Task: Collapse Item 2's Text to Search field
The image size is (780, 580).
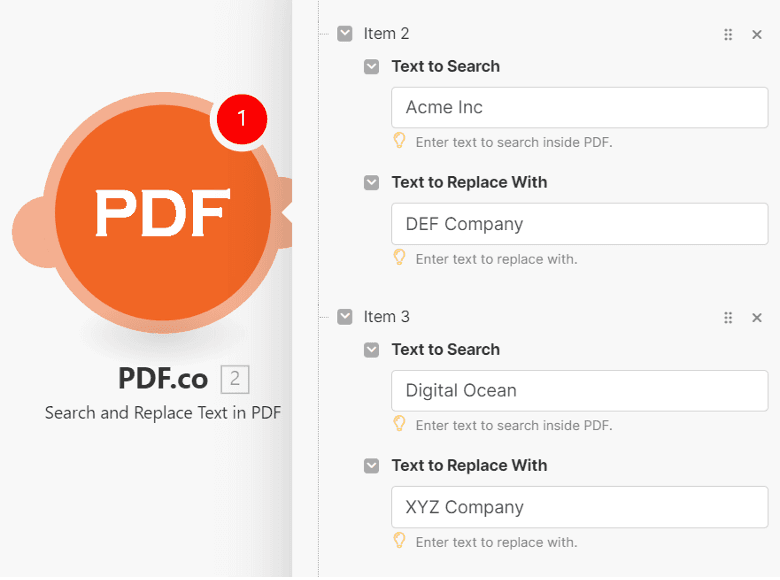Action: 372,67
